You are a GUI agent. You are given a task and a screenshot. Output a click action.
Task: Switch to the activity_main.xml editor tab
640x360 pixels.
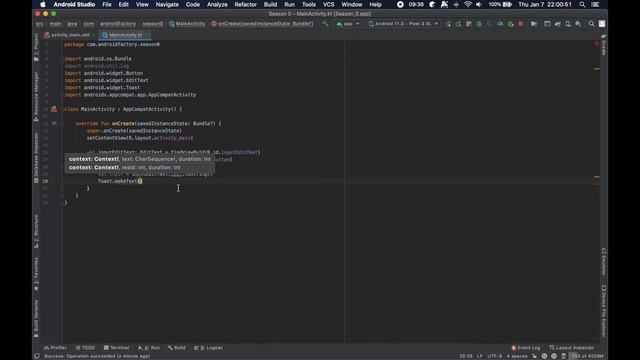click(x=70, y=35)
